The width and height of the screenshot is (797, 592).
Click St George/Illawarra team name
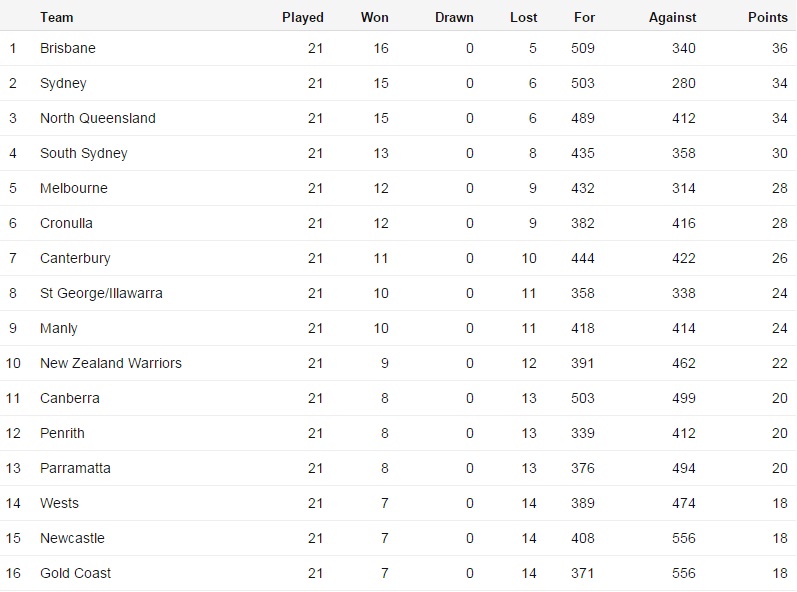click(x=101, y=293)
